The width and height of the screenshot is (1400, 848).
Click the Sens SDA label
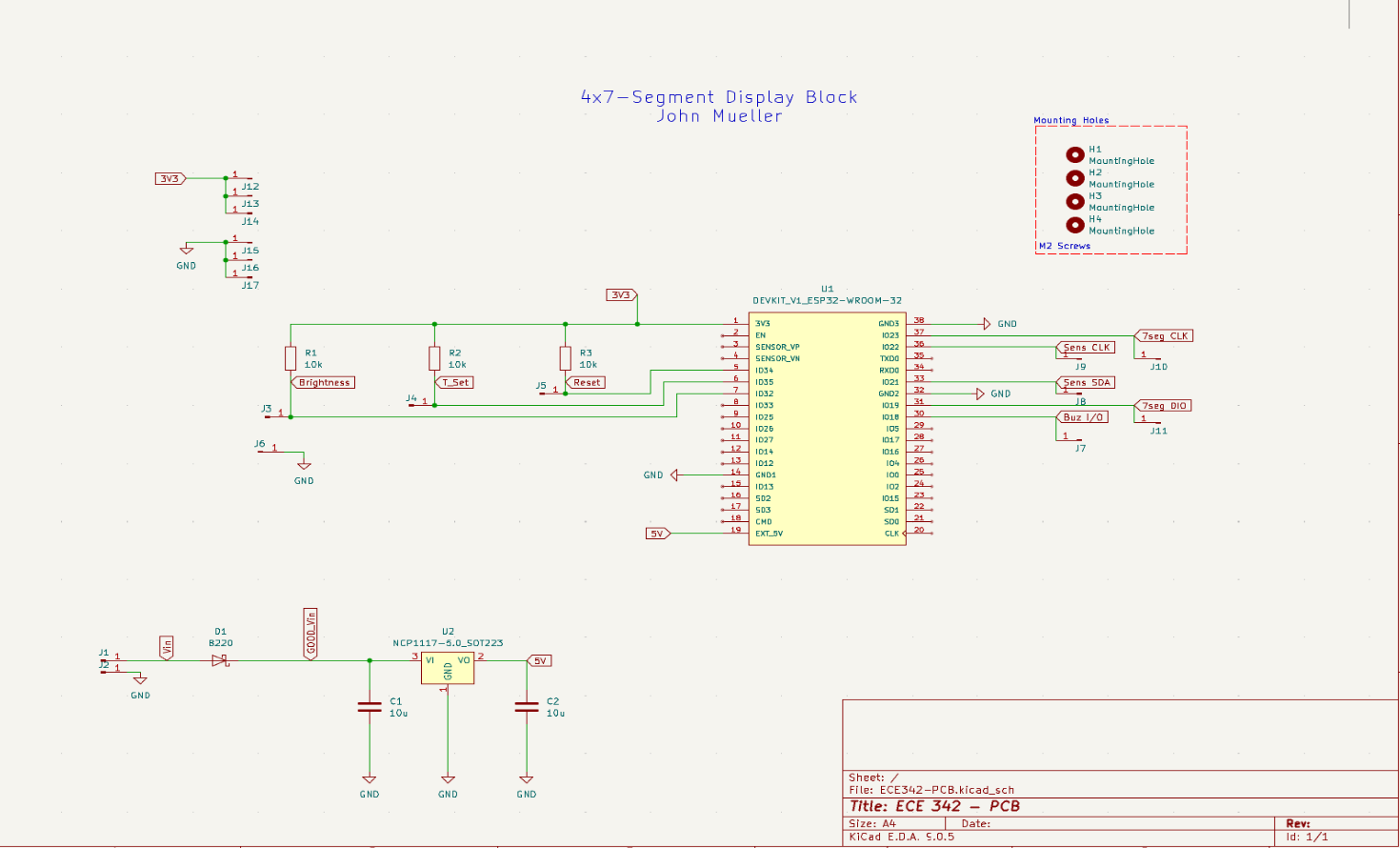1086,383
